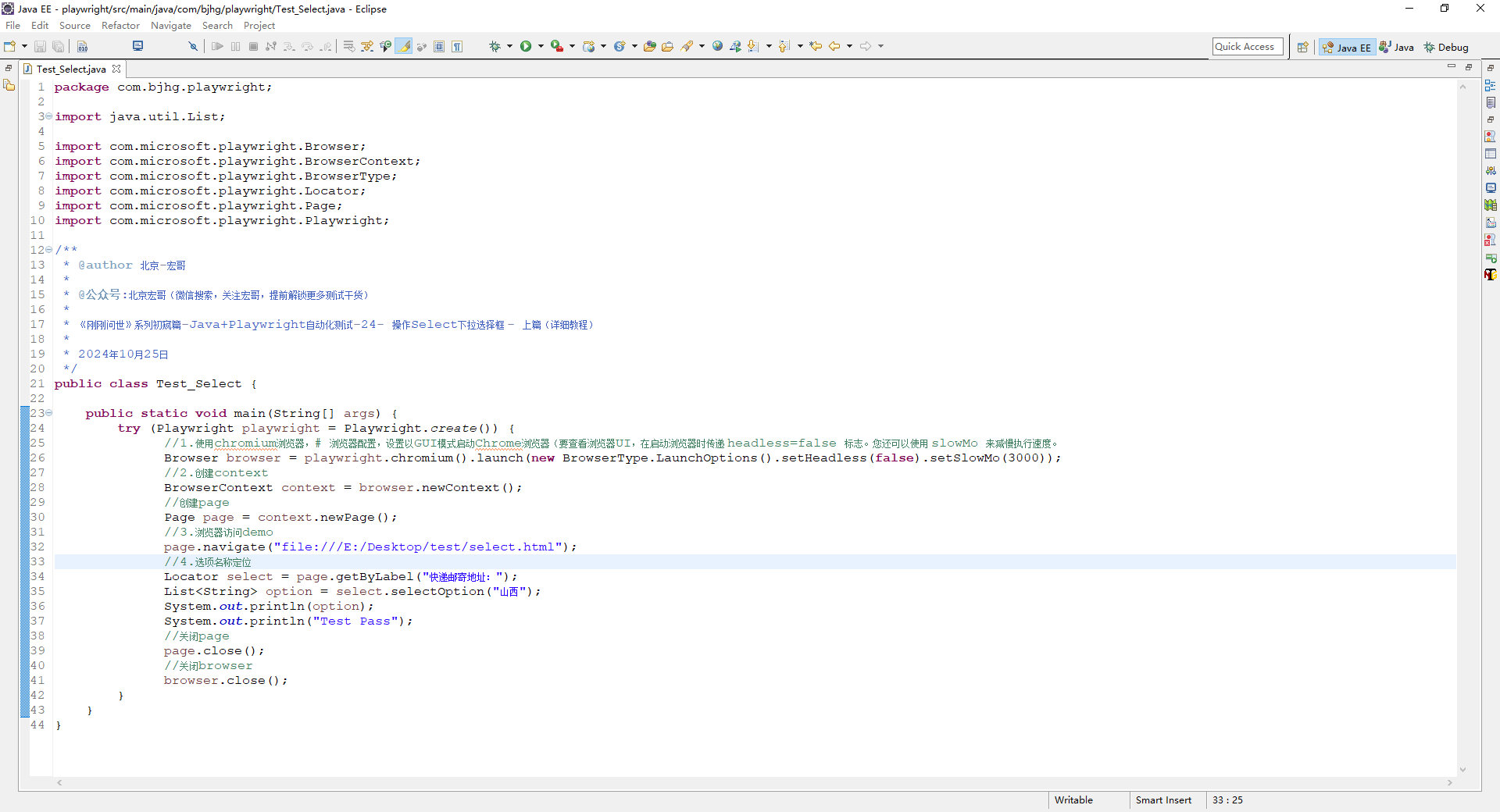Toggle Show Whitespace Characters paragraph button
1500x812 pixels.
(457, 47)
